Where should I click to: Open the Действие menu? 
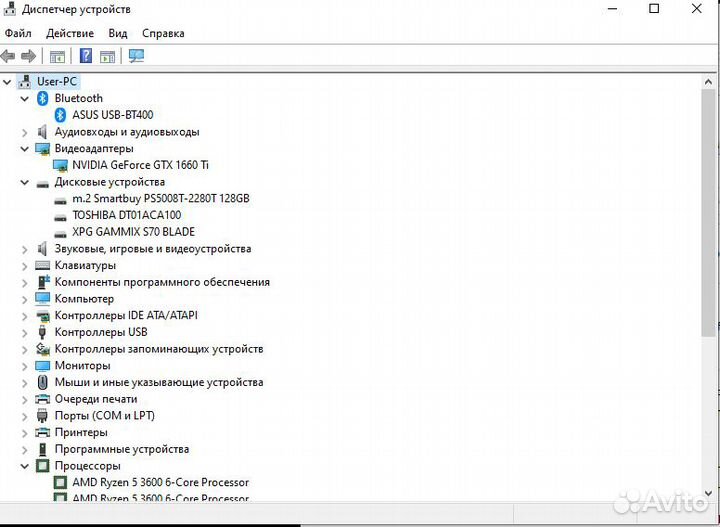(x=70, y=33)
